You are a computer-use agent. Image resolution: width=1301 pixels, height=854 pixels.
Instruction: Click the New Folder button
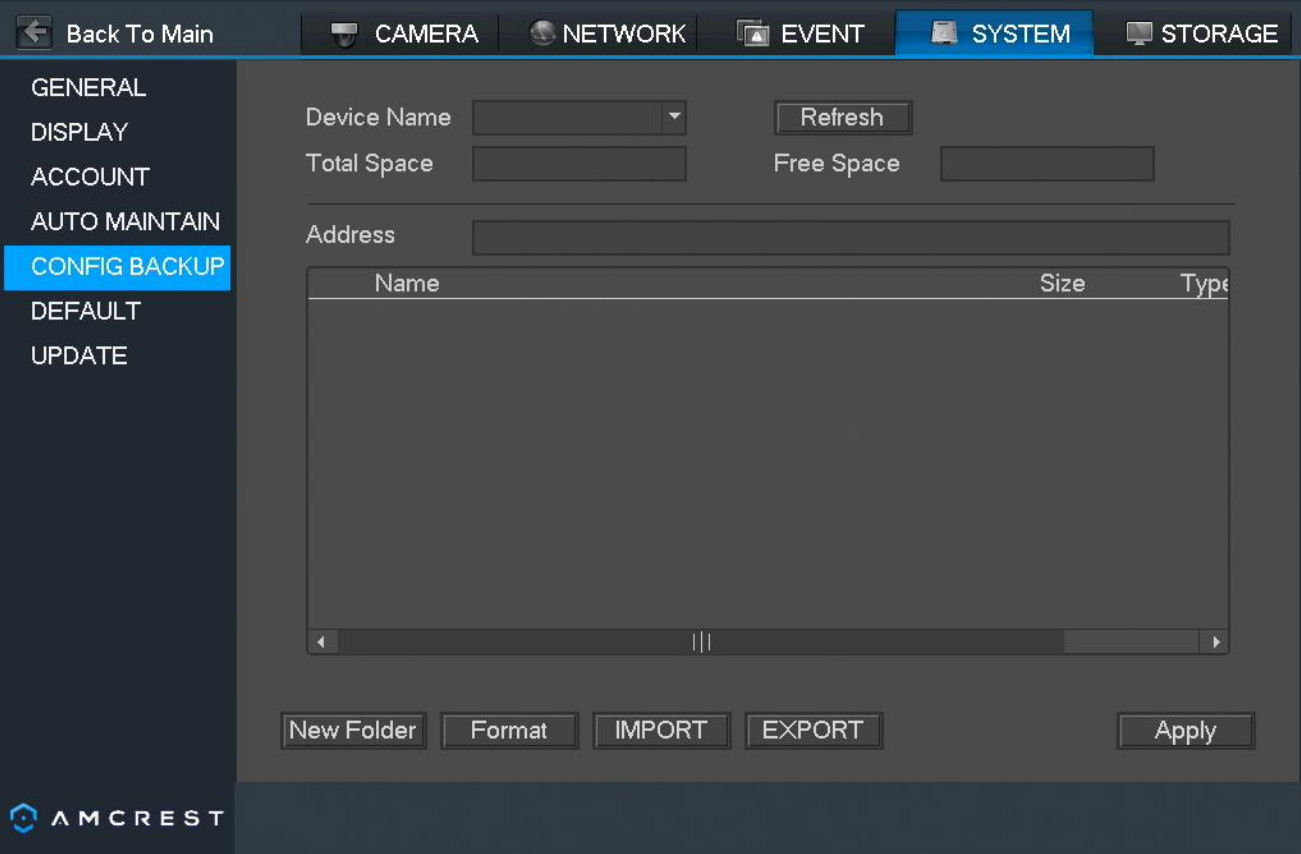pos(353,731)
